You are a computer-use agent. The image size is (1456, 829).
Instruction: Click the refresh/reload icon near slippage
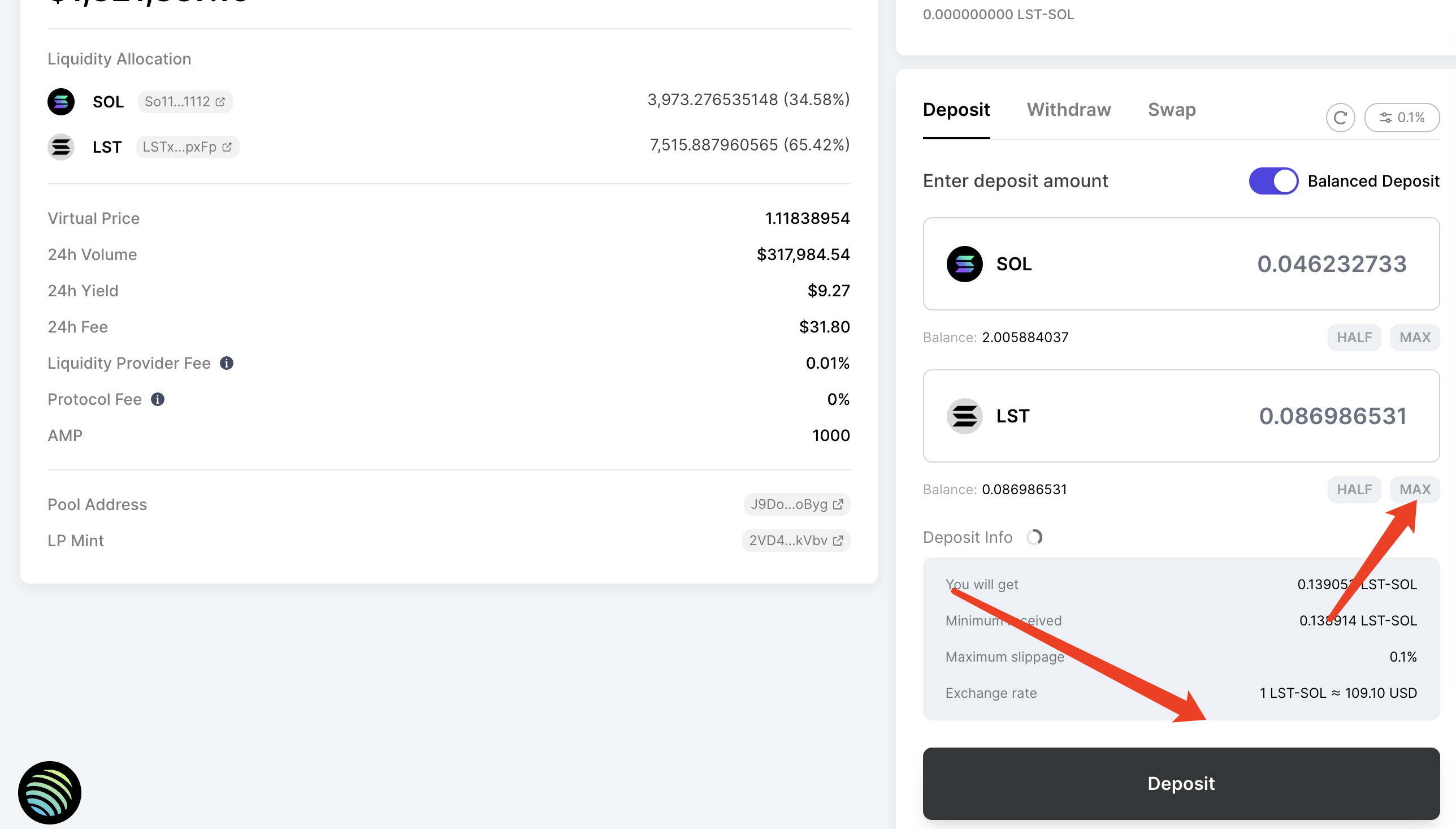pos(1340,118)
